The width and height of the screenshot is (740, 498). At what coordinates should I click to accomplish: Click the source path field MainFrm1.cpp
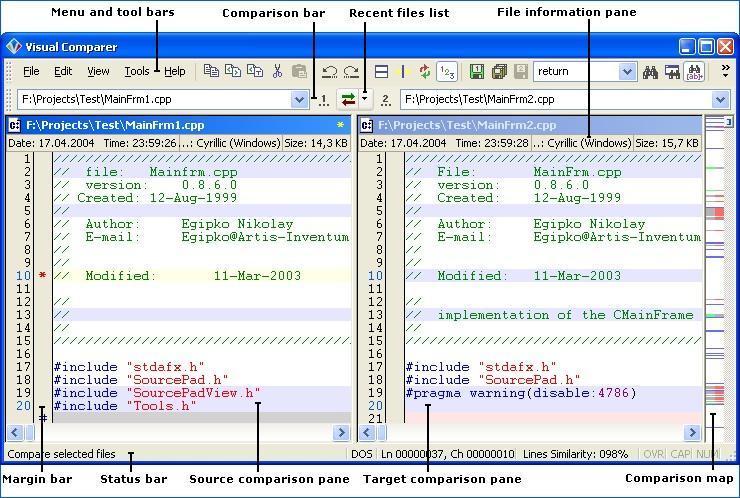(x=154, y=100)
